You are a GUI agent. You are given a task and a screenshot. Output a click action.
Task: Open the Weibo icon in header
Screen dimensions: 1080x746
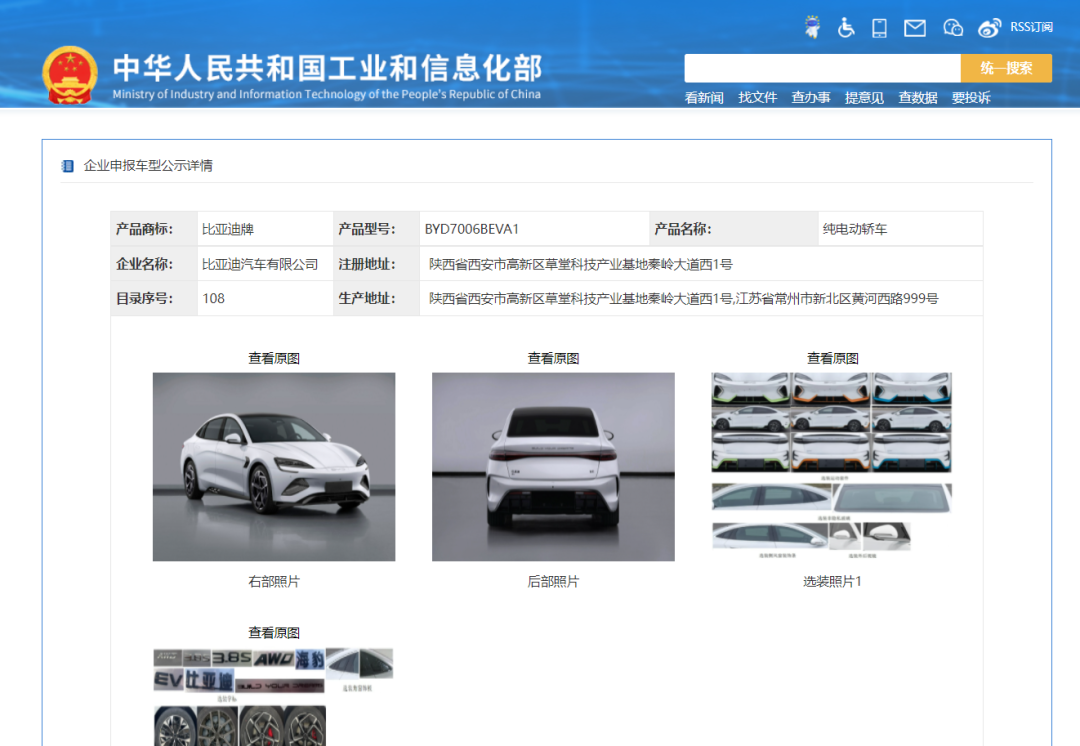(x=989, y=28)
